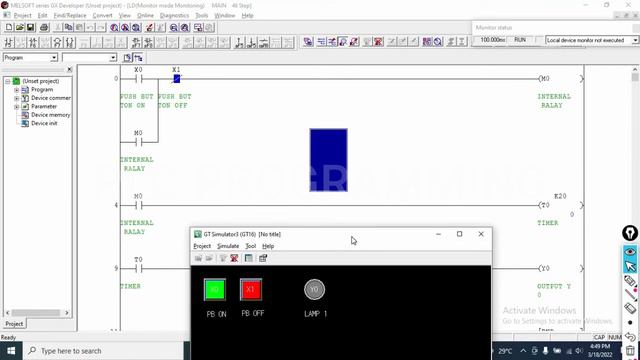
Task: Click the volume icon in the system tray
Action: 579,351
